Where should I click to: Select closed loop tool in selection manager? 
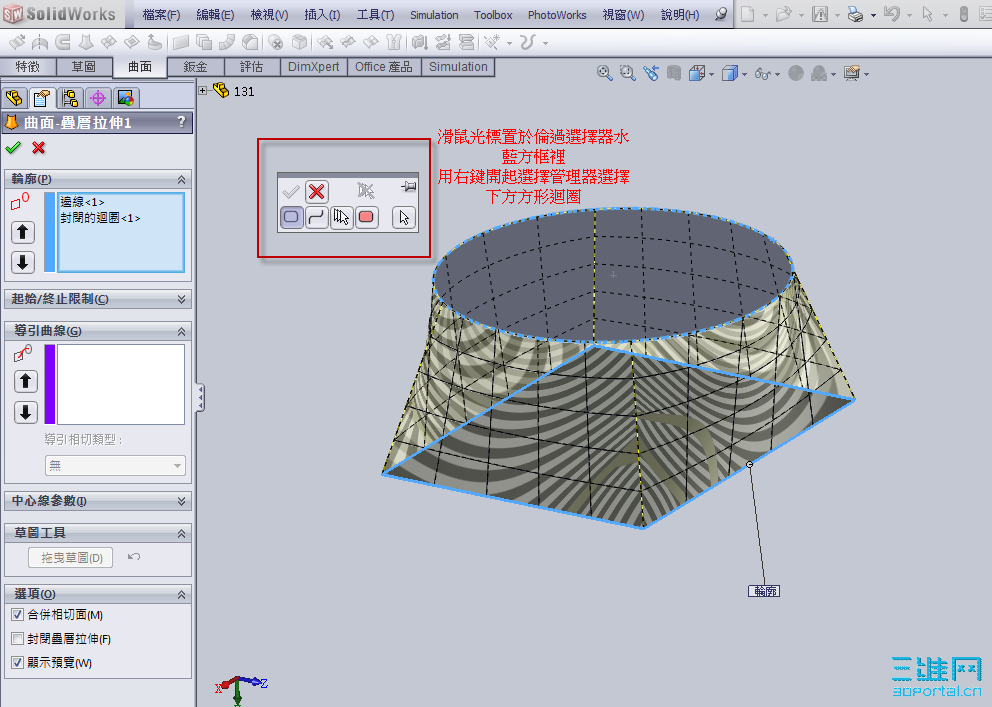(292, 217)
